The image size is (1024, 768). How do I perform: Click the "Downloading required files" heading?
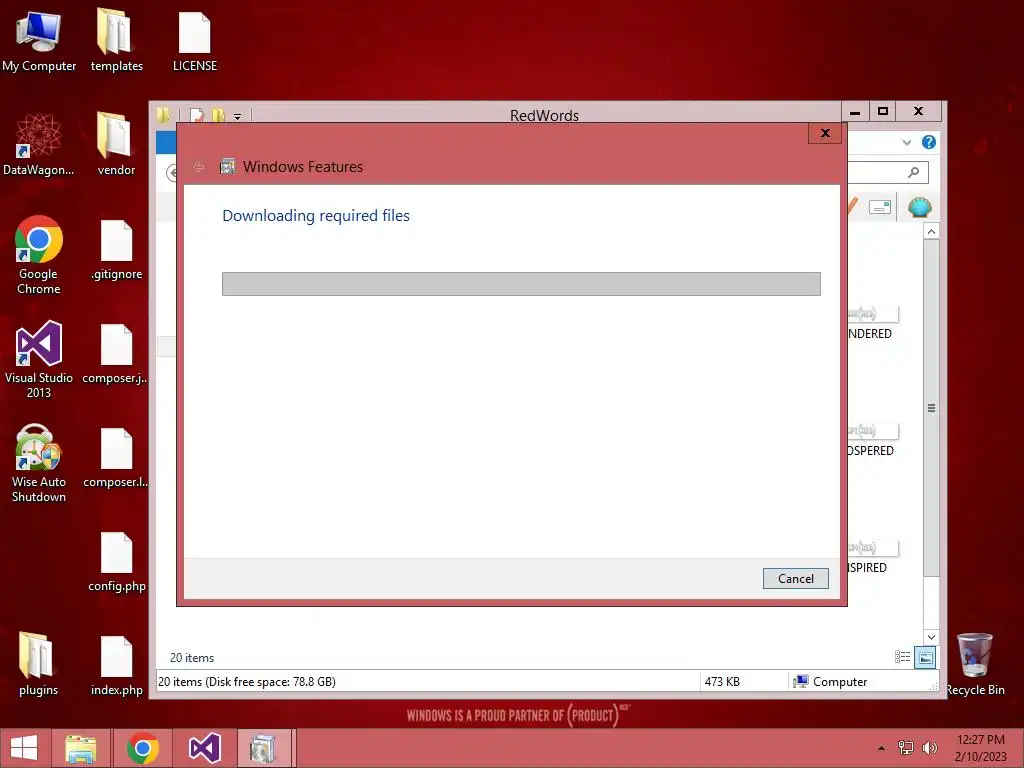[316, 216]
